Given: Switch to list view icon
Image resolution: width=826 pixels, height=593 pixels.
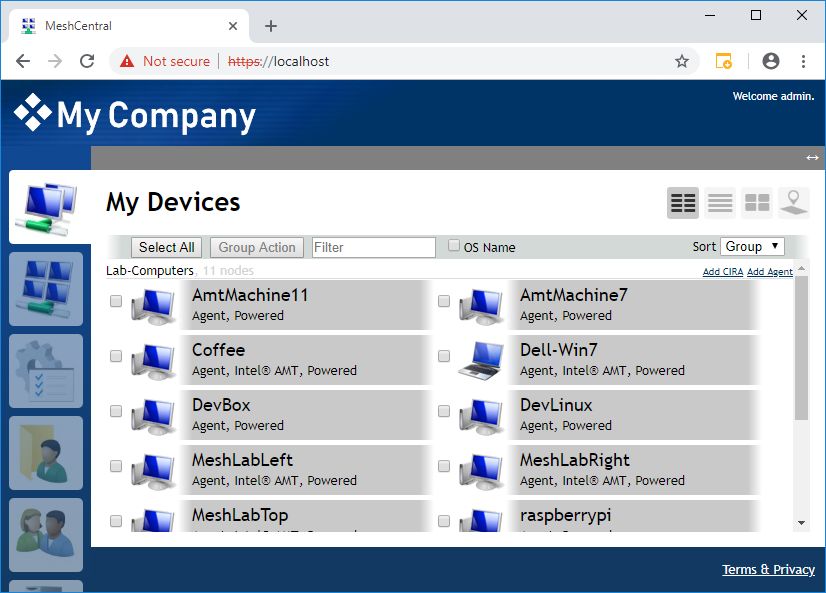Looking at the screenshot, I should 720,203.
